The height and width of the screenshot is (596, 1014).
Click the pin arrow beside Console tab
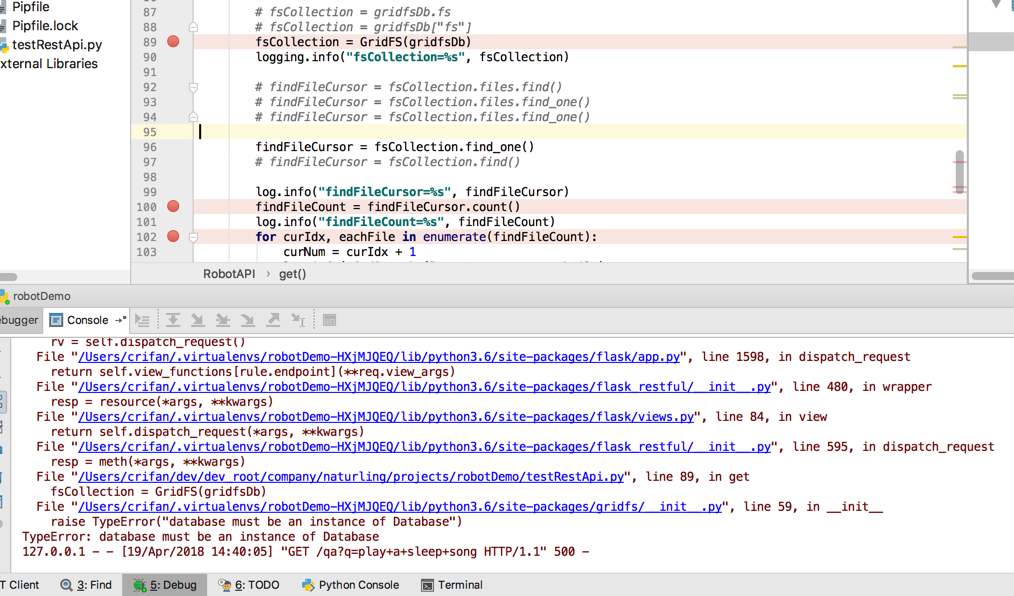[120, 320]
